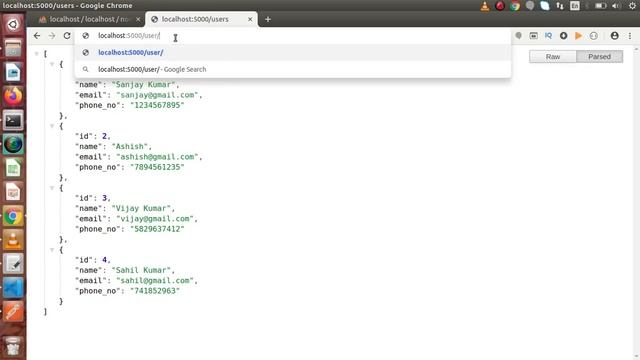Open LibreOffice Calc spreadsheet from dock
Screen dimensions: 640x360
coord(13,168)
